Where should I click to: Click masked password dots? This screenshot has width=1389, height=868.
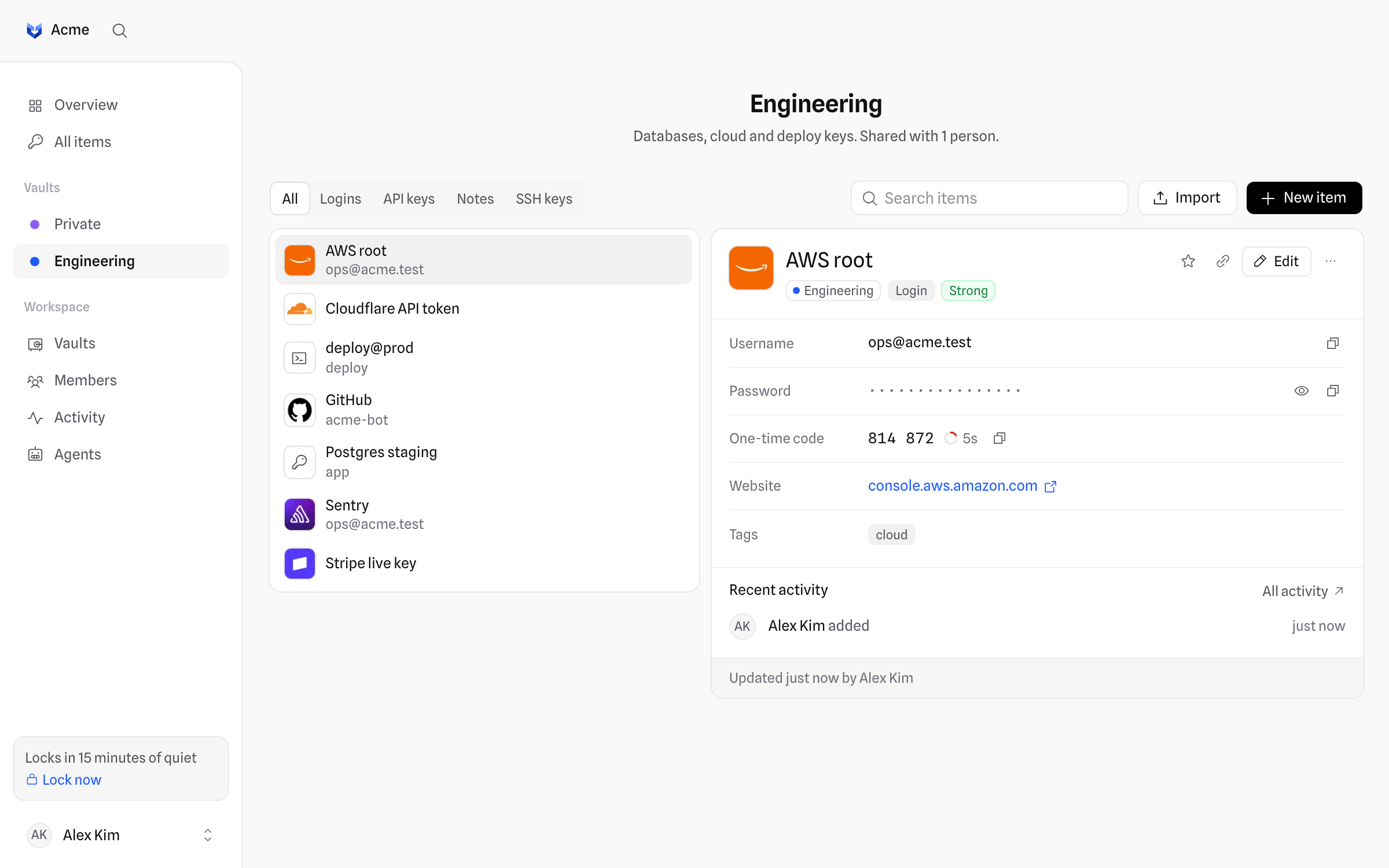(x=945, y=391)
